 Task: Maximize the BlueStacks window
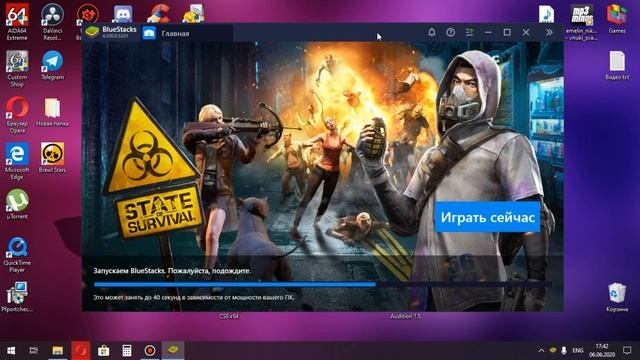point(507,32)
